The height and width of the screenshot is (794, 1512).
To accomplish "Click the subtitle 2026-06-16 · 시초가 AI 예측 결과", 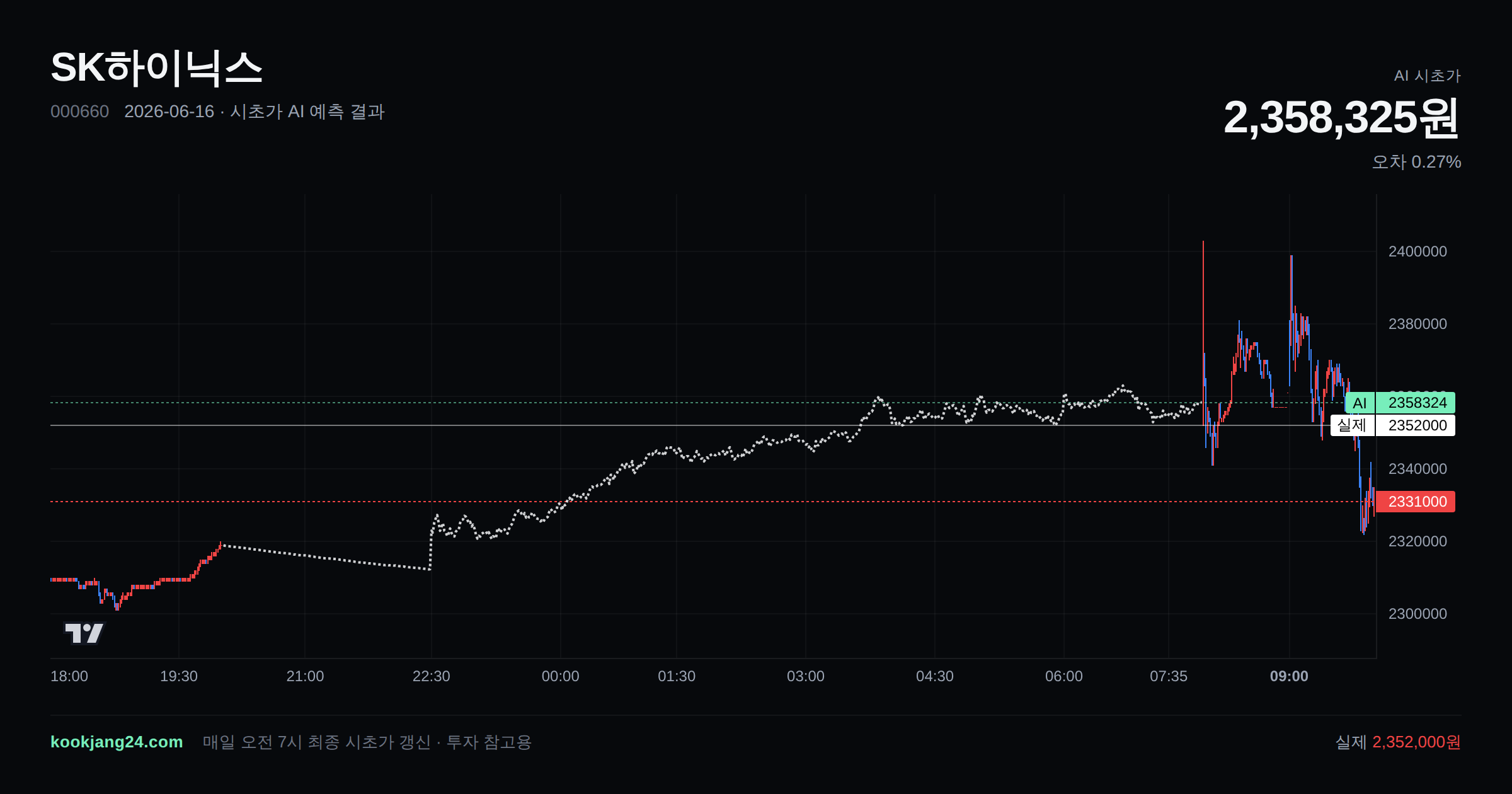I will pyautogui.click(x=255, y=112).
